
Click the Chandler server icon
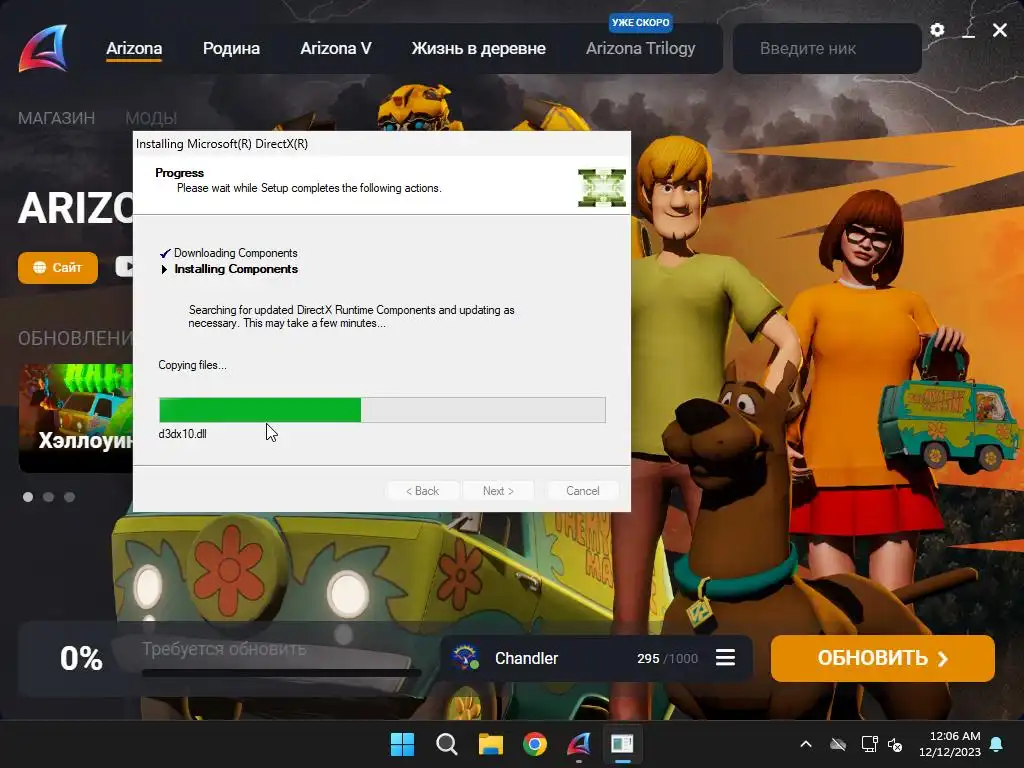pyautogui.click(x=466, y=658)
